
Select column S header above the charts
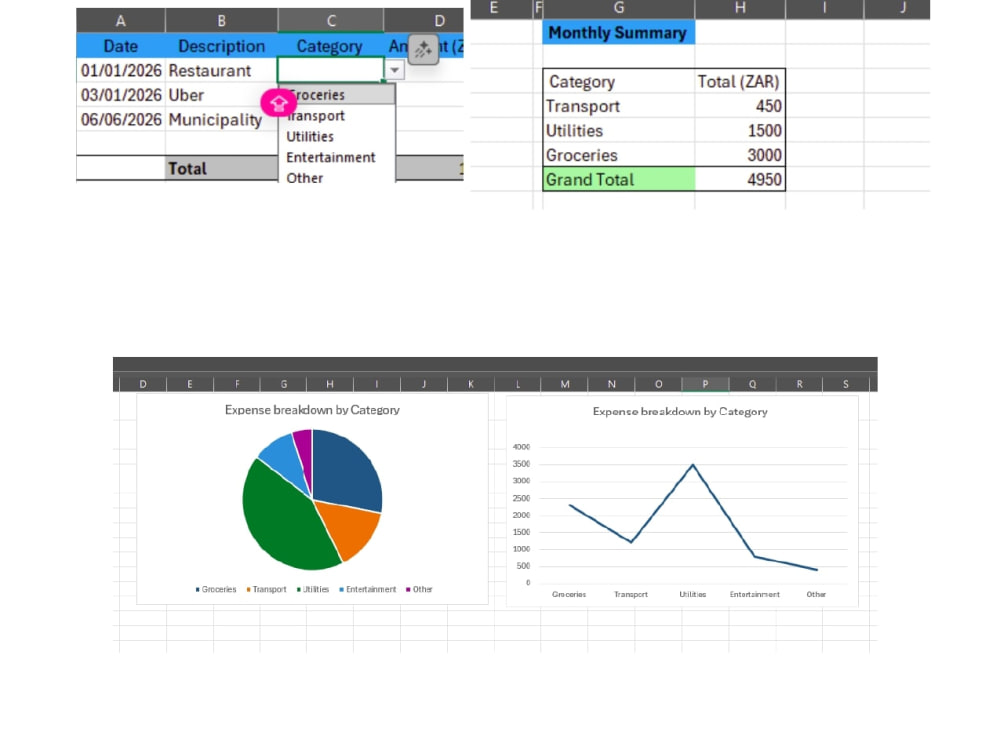pyautogui.click(x=846, y=384)
